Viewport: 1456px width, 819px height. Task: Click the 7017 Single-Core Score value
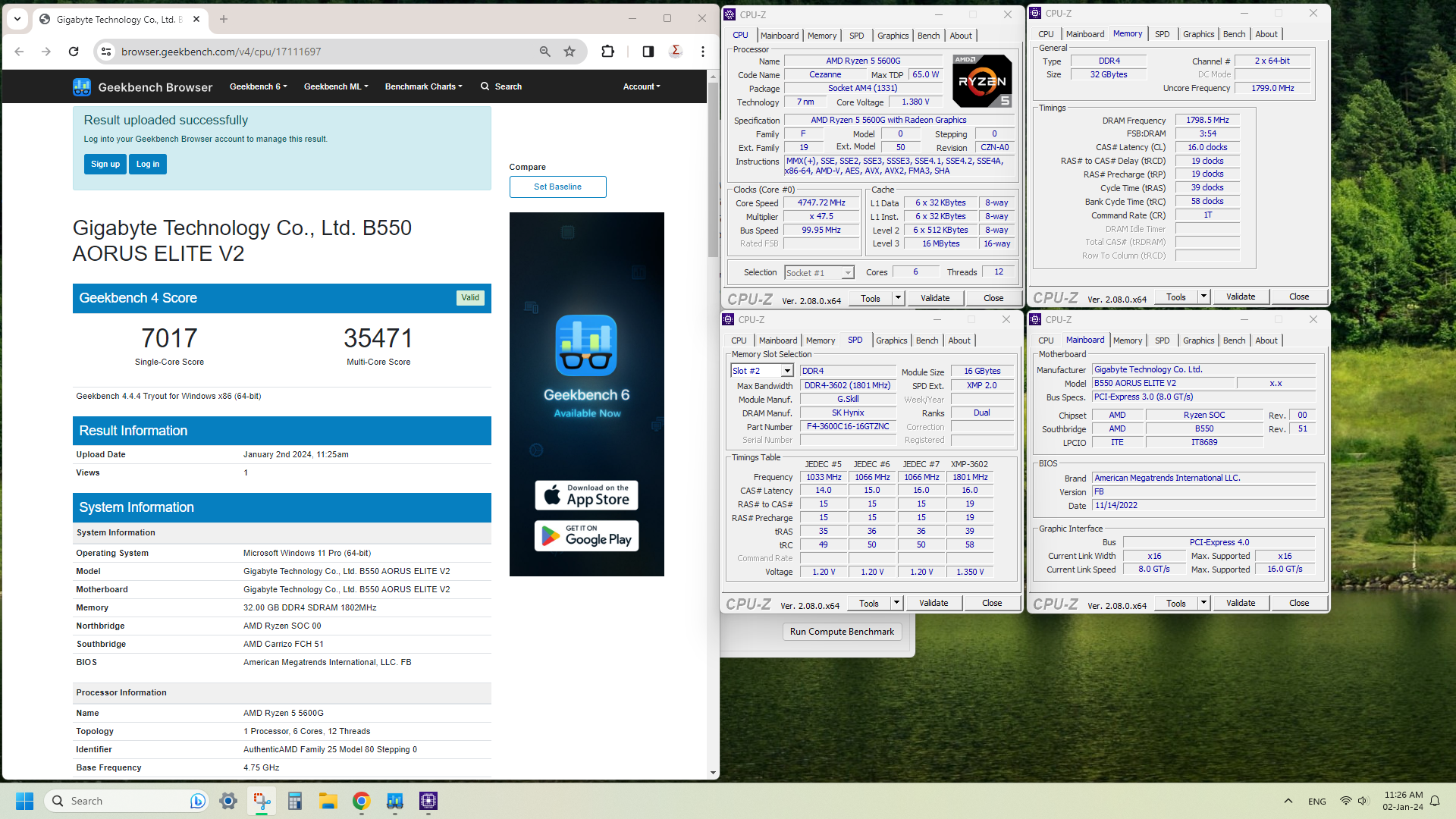point(169,338)
